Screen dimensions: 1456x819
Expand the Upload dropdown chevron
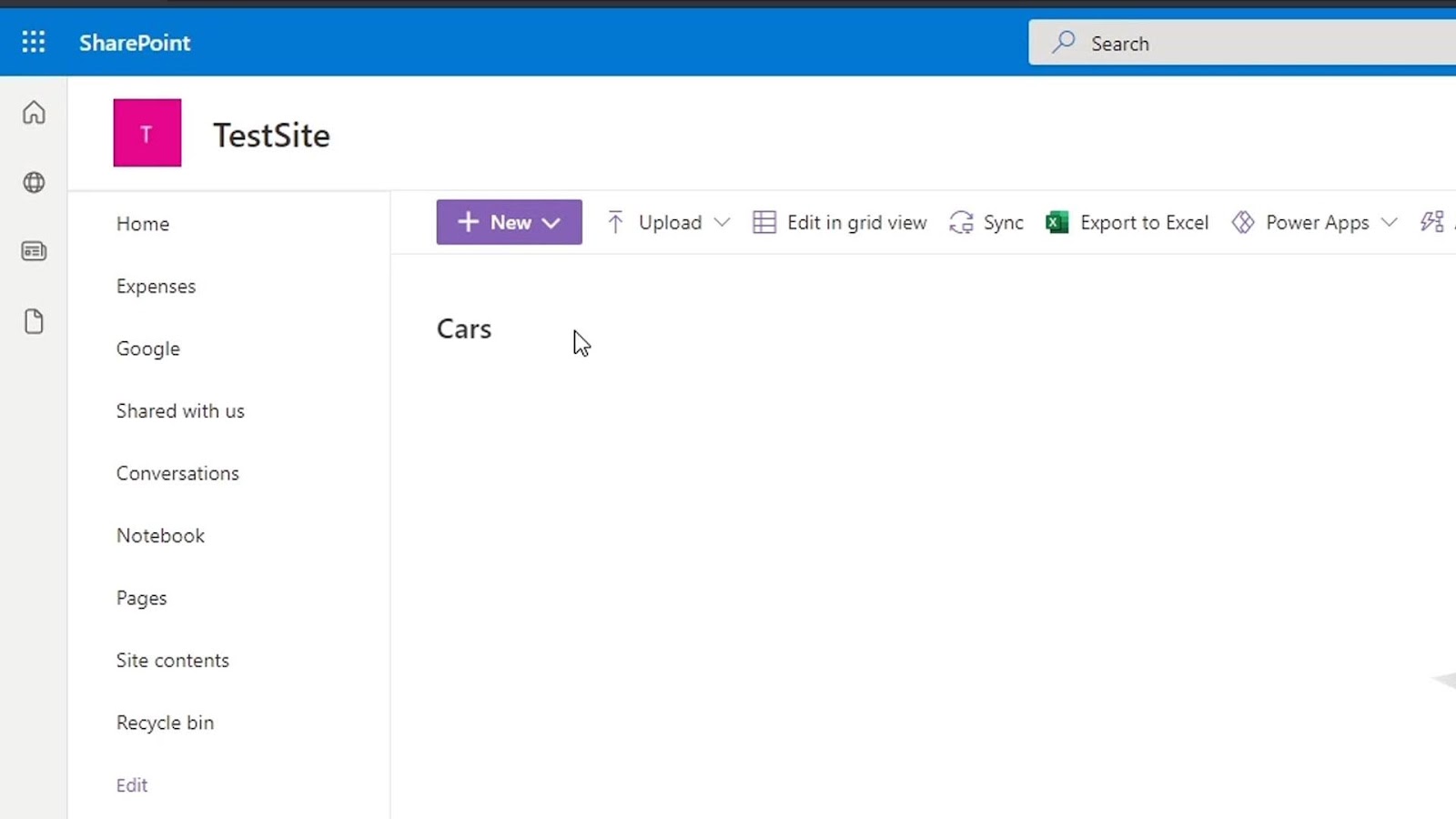tap(723, 222)
